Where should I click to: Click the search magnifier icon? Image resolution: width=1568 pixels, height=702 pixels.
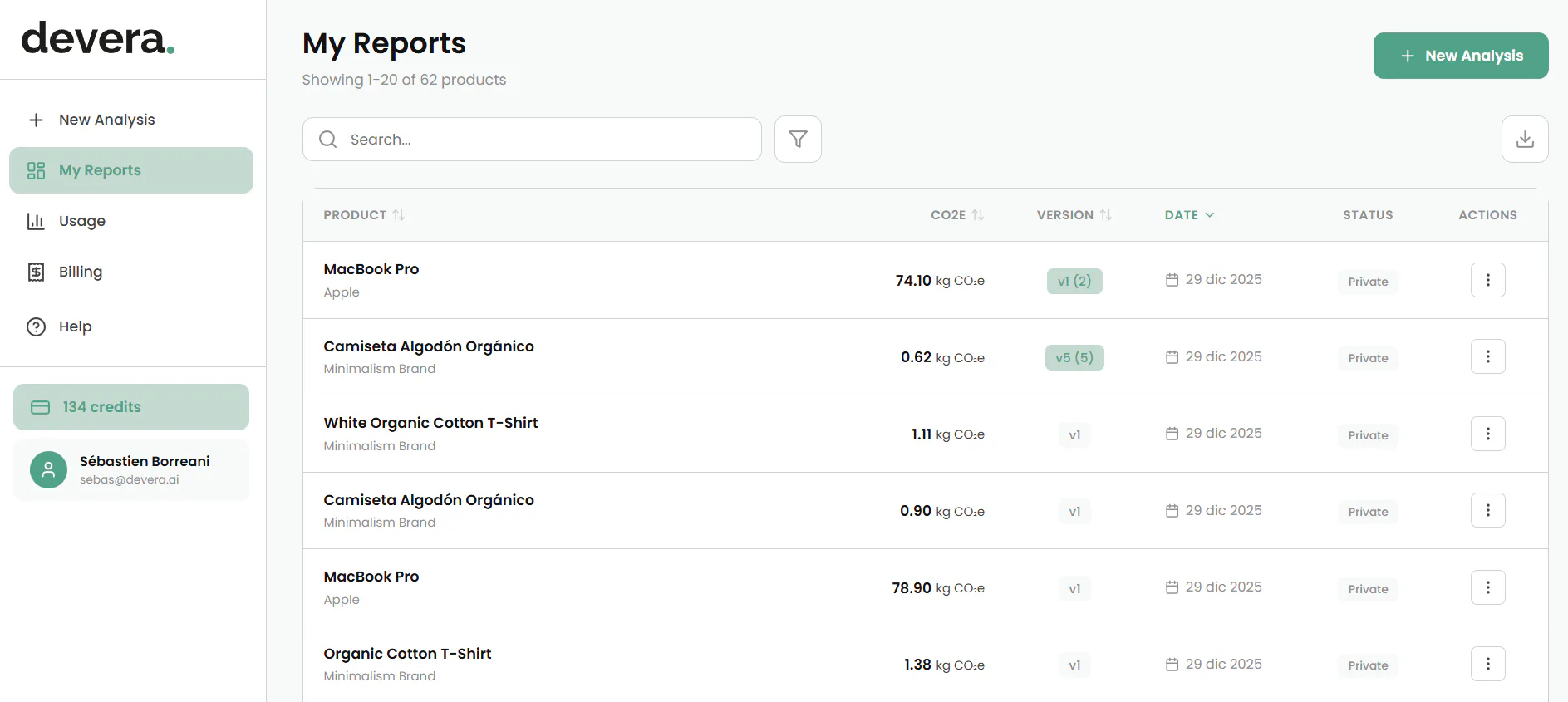pyautogui.click(x=328, y=139)
